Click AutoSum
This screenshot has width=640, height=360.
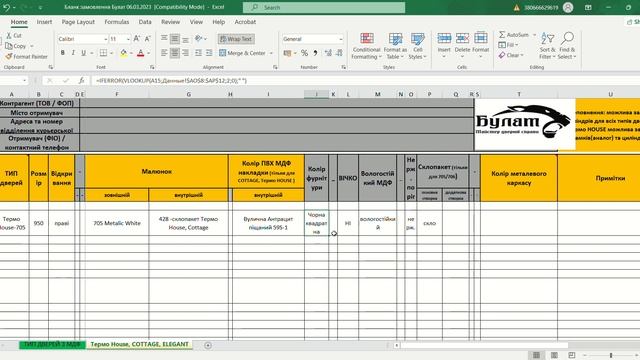pos(513,35)
